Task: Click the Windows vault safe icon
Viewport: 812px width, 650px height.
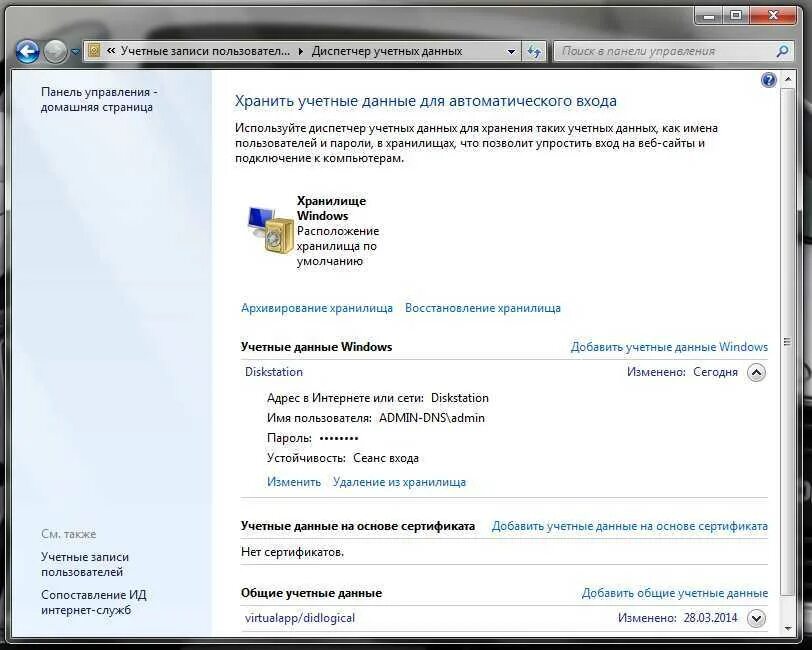Action: tap(270, 230)
